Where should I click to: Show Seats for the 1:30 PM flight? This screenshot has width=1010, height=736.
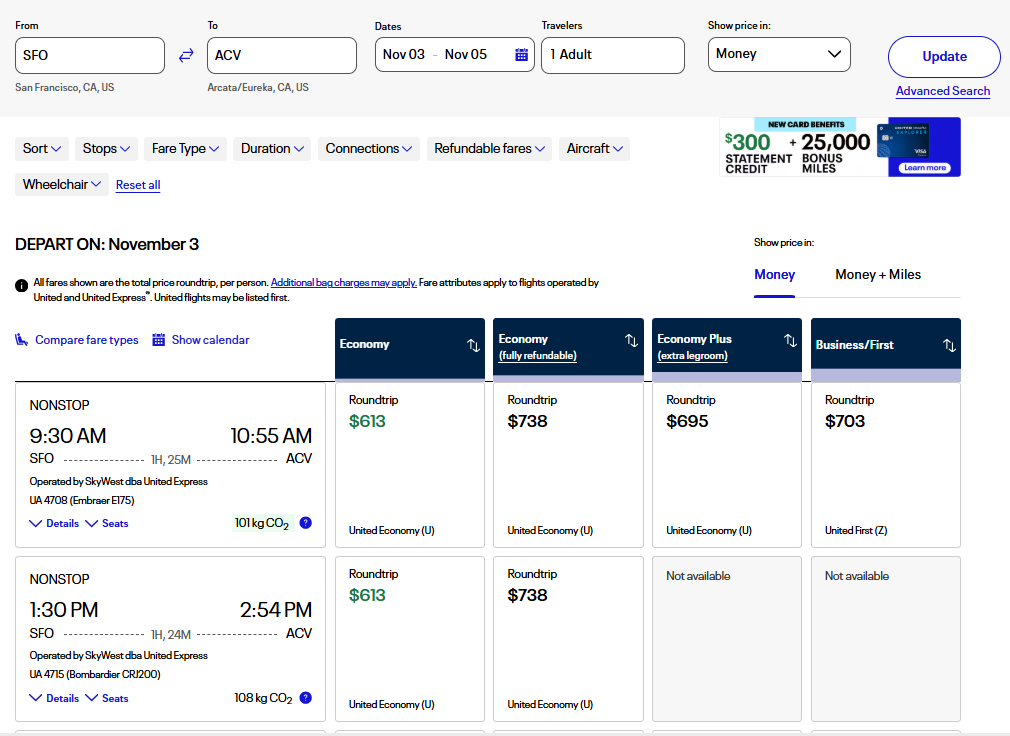click(107, 698)
